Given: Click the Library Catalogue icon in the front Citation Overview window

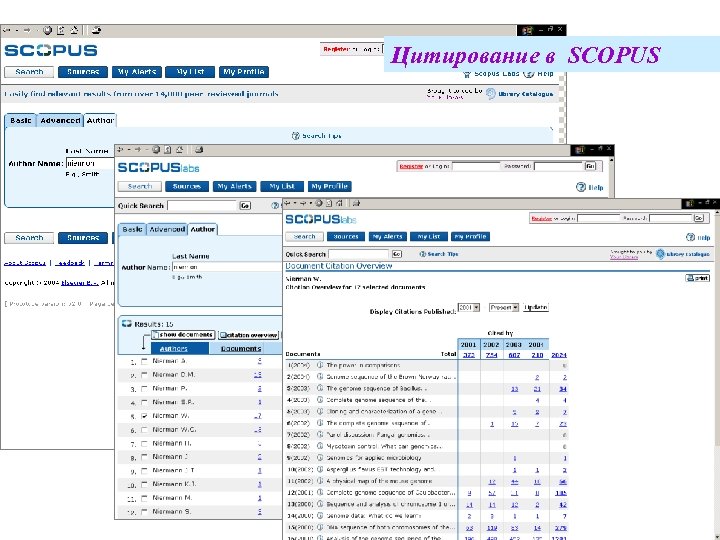Looking at the screenshot, I should point(660,253).
